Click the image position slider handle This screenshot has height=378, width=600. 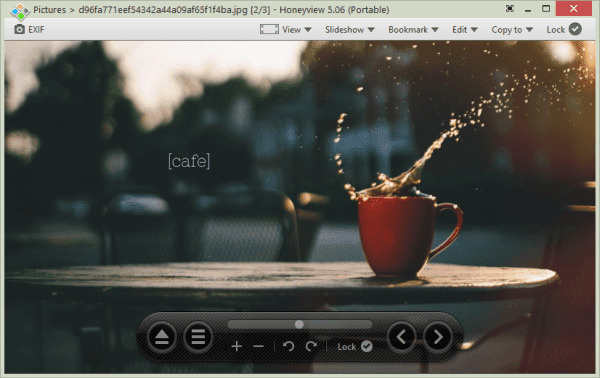click(x=299, y=324)
